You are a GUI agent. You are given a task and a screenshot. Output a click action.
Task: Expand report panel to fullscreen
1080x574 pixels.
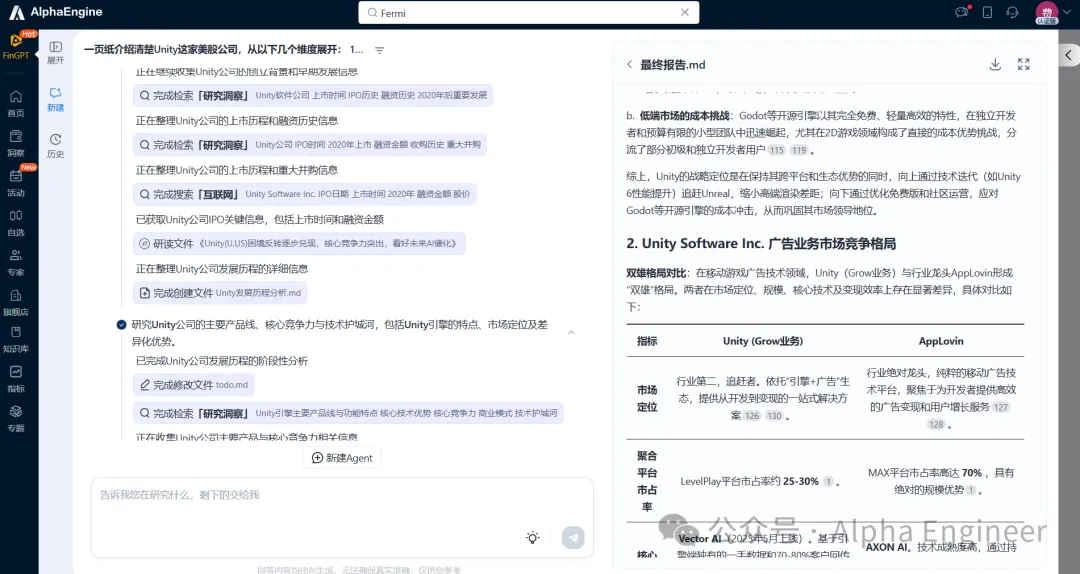(1023, 64)
